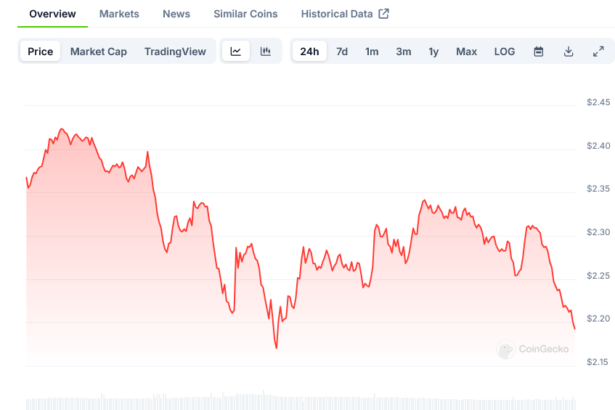Image resolution: width=615 pixels, height=410 pixels.
Task: Click the download chart data icon
Action: point(568,52)
